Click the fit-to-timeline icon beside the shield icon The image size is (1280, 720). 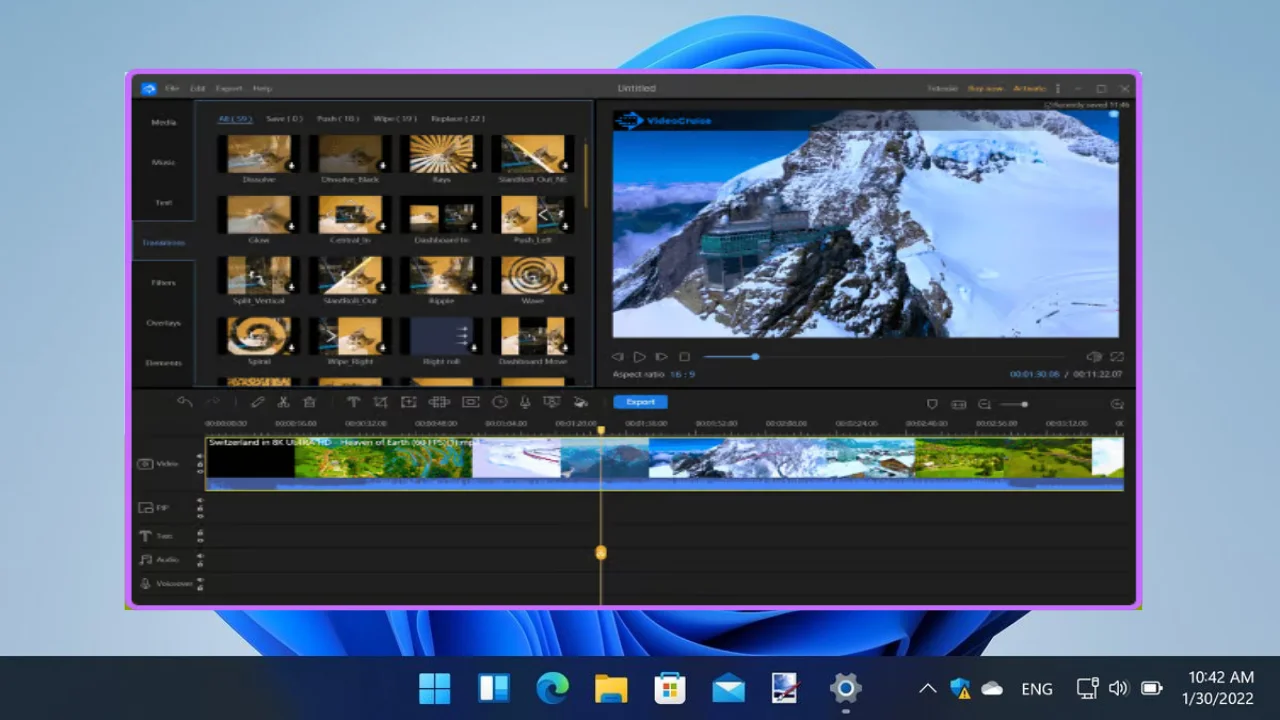(959, 404)
